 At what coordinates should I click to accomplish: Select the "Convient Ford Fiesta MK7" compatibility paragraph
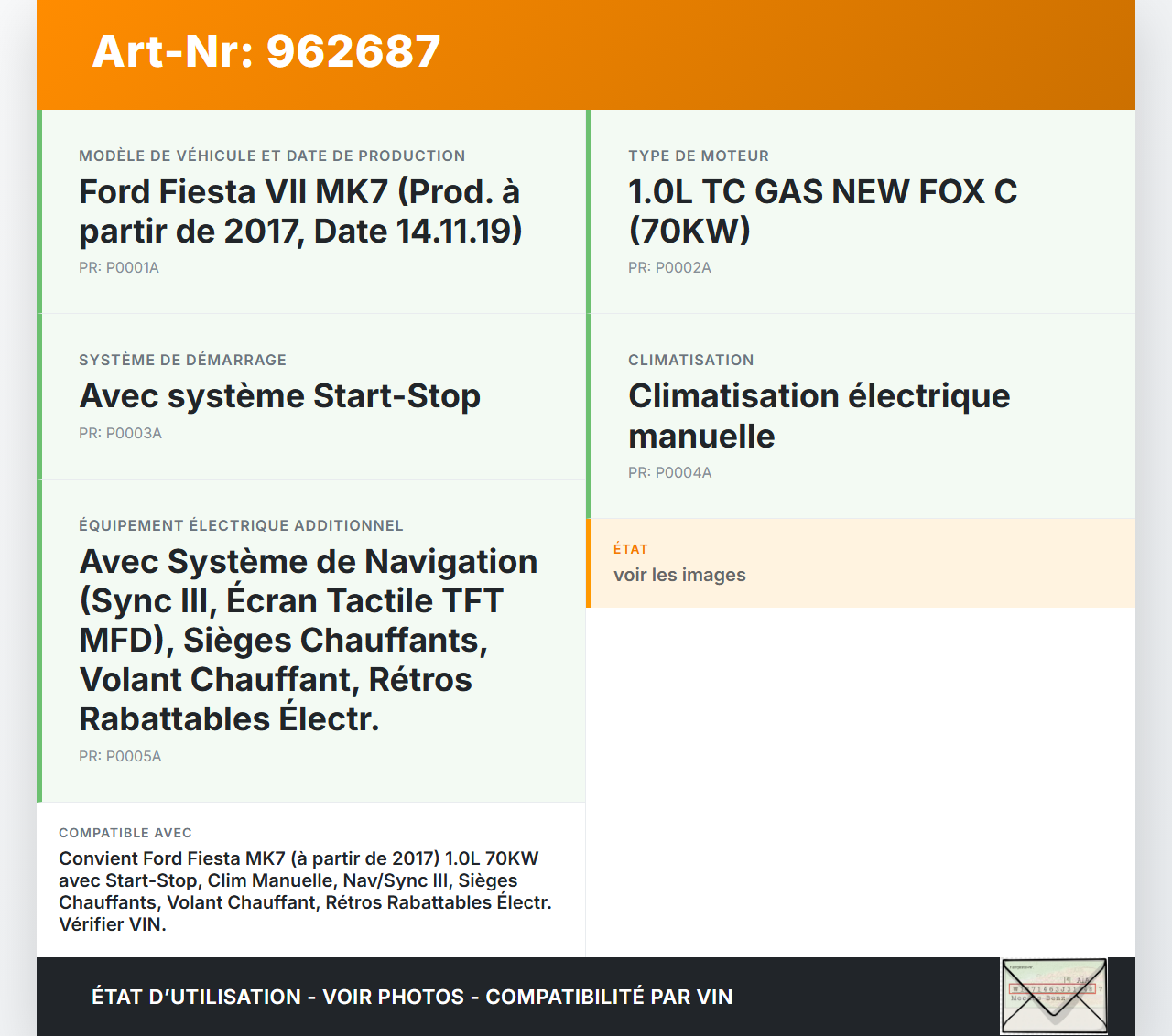click(x=305, y=891)
